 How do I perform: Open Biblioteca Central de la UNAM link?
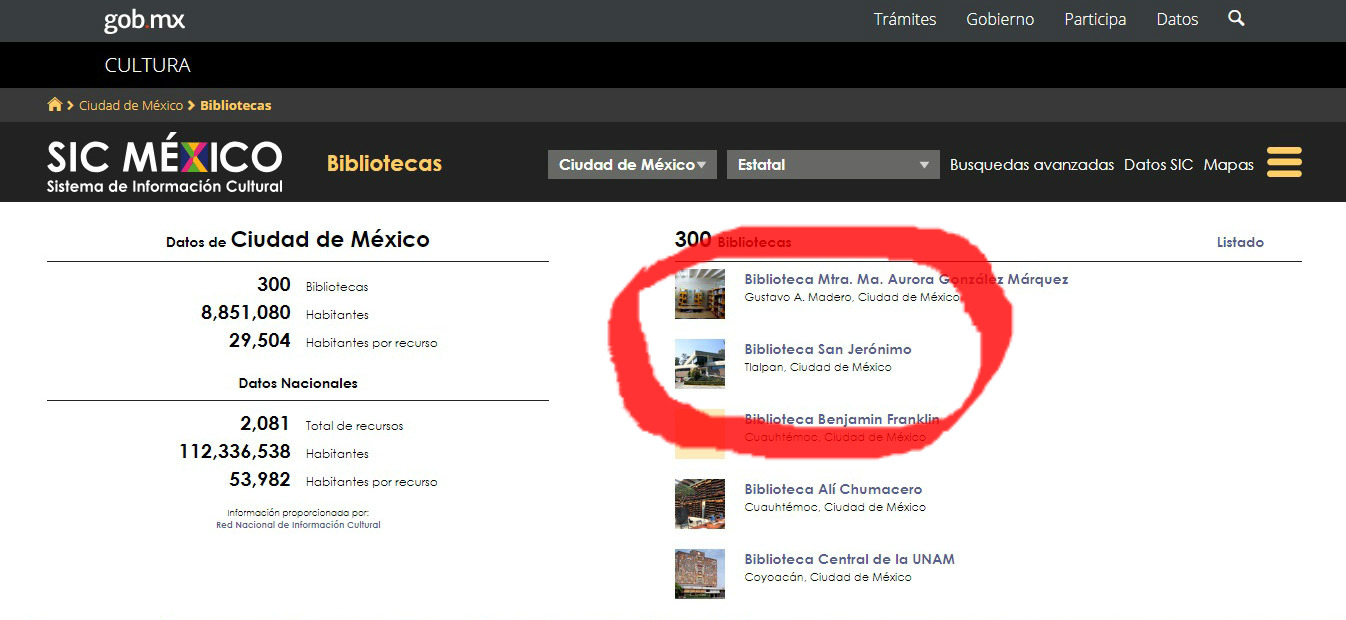point(850,559)
